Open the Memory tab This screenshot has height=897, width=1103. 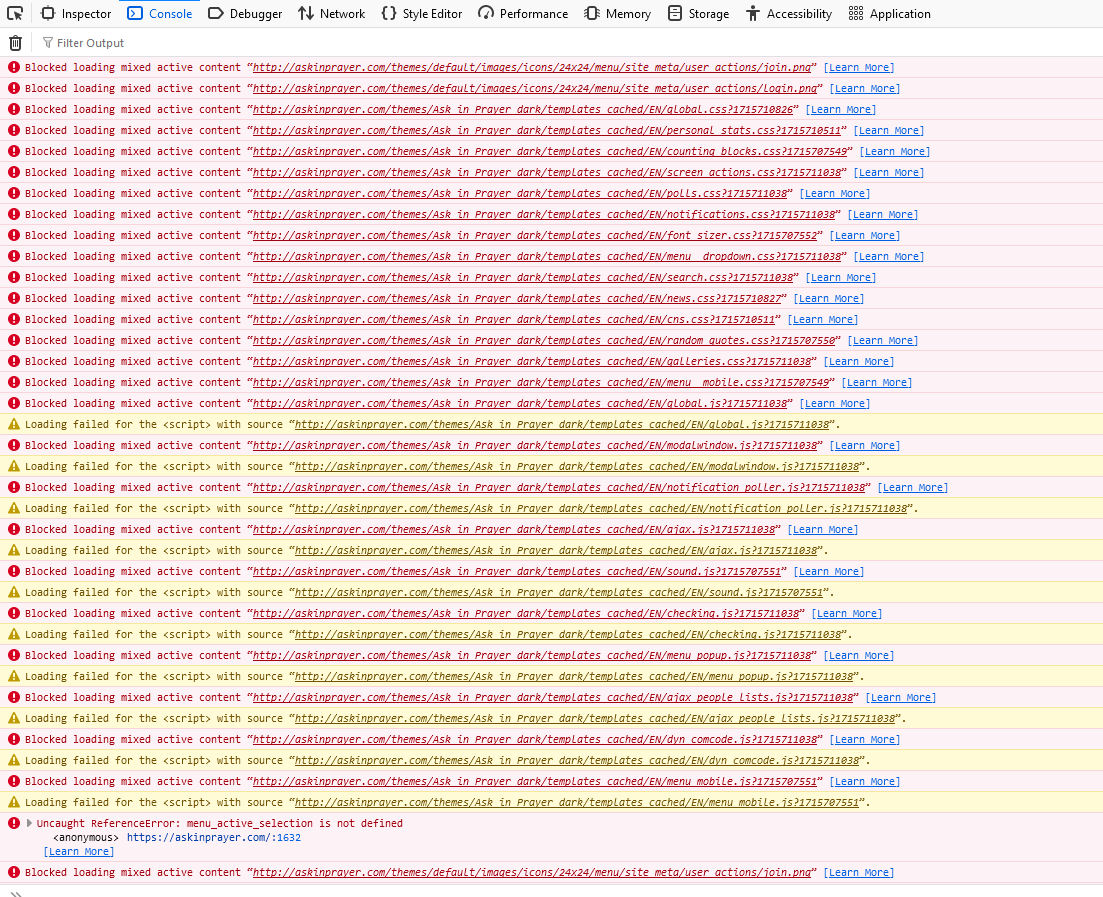click(x=617, y=14)
